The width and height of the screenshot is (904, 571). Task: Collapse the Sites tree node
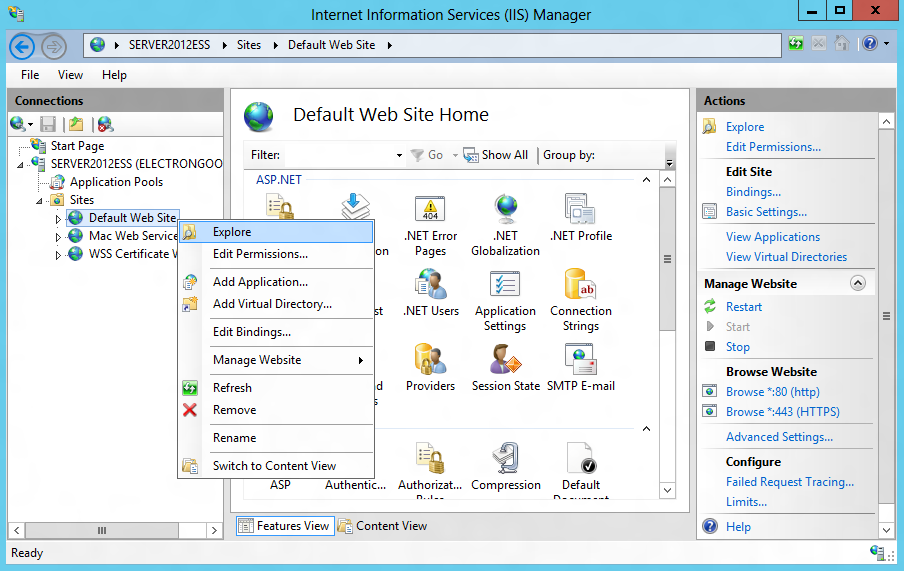tap(39, 201)
